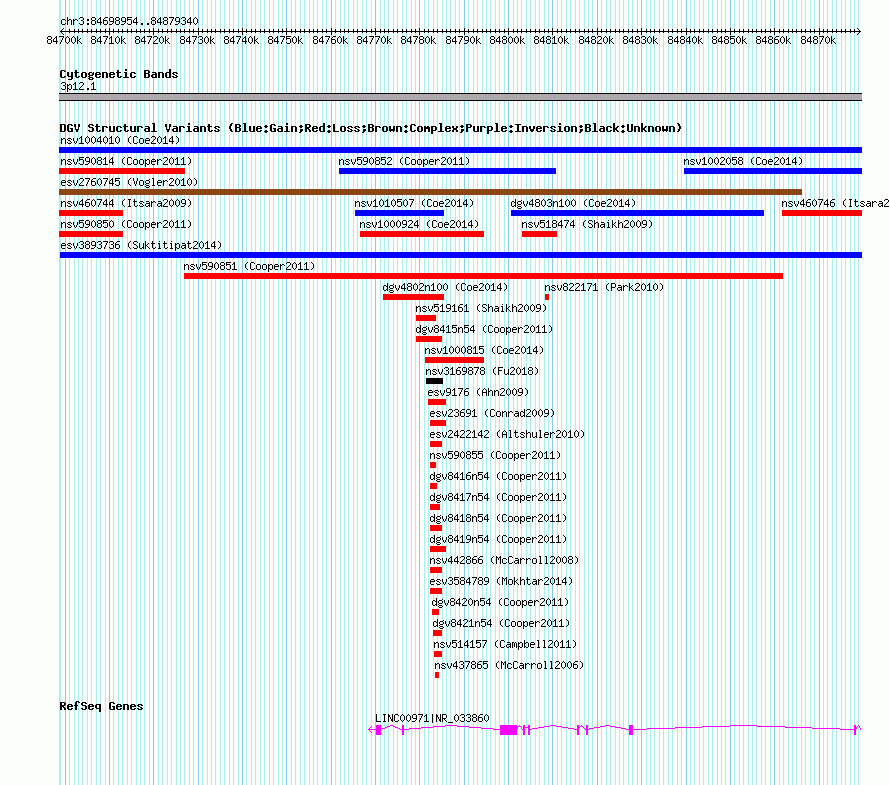
Task: Open the dgv8416n54 (Cooper2011) label
Action: click(498, 476)
